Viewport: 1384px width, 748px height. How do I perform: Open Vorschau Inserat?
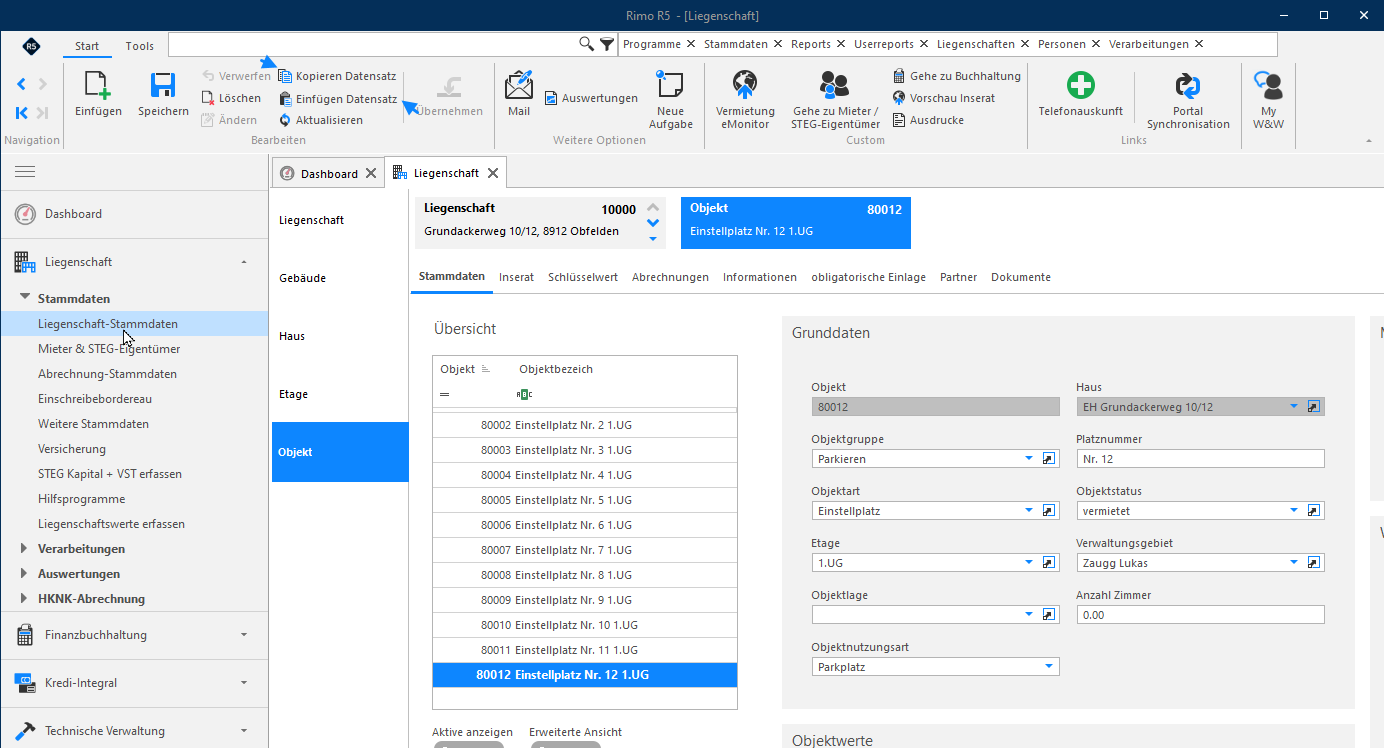pyautogui.click(x=944, y=98)
